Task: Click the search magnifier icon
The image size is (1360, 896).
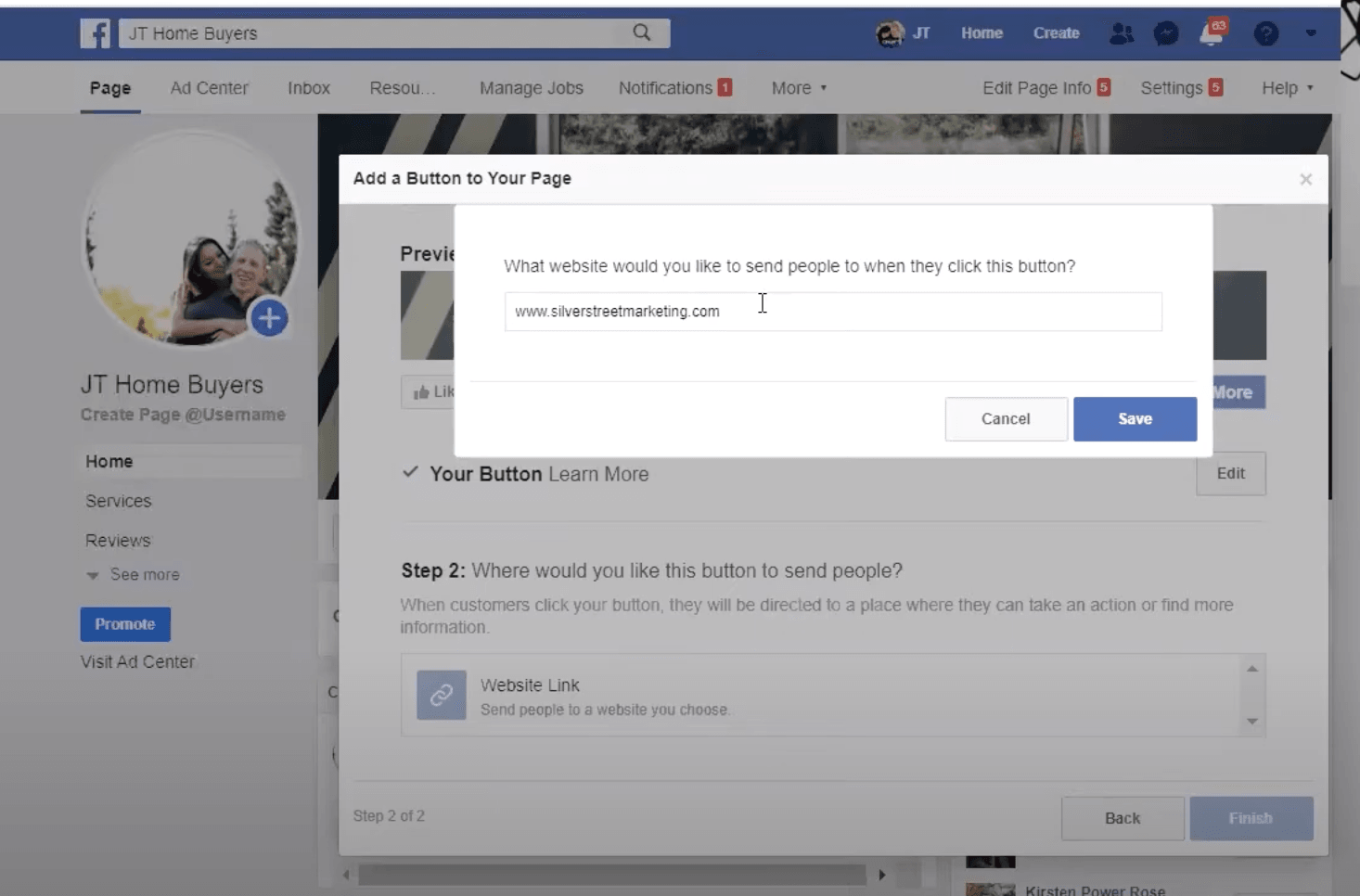Action: pos(641,32)
